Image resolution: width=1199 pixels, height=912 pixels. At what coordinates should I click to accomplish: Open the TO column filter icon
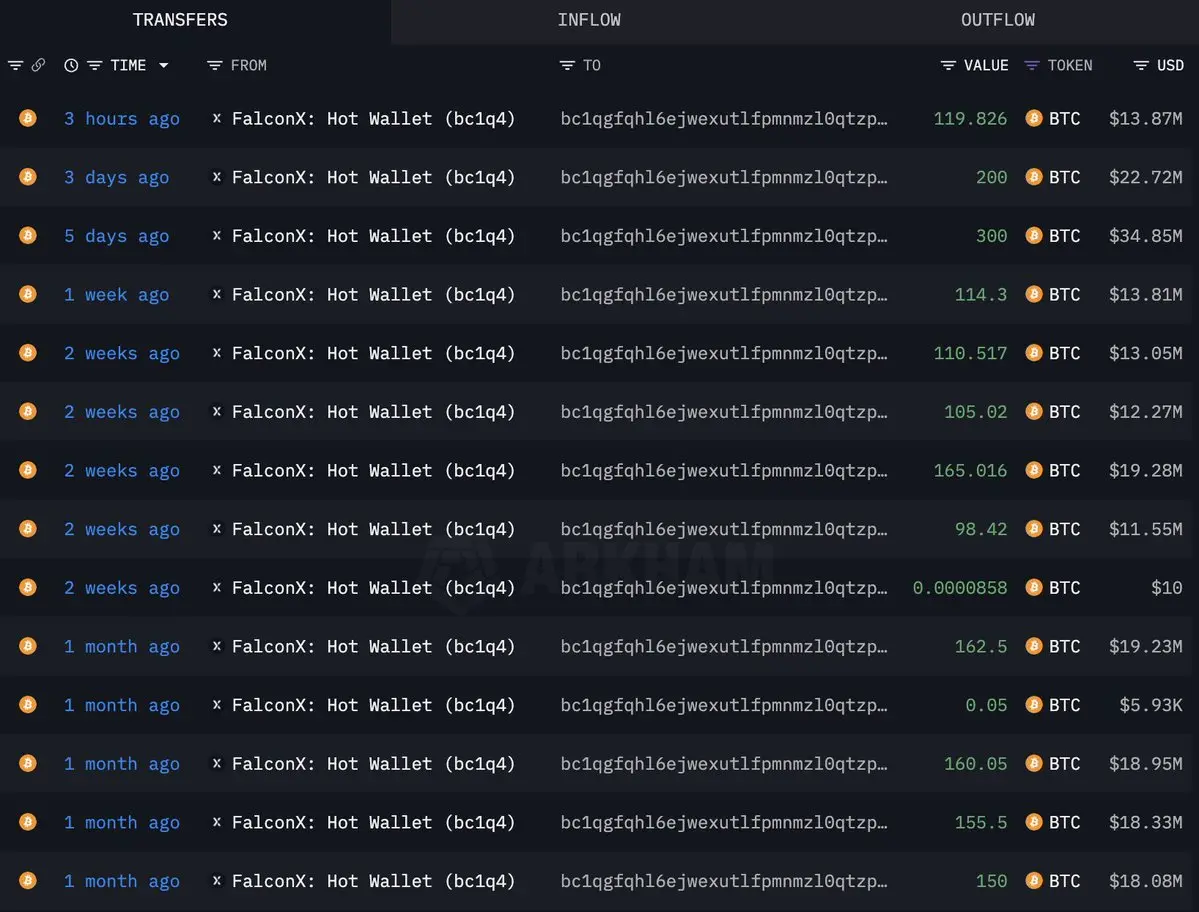[567, 66]
